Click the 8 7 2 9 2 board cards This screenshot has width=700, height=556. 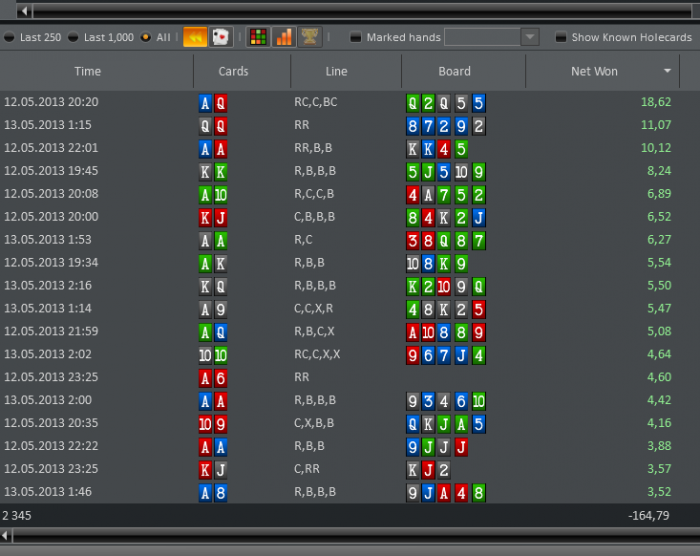tap(446, 126)
